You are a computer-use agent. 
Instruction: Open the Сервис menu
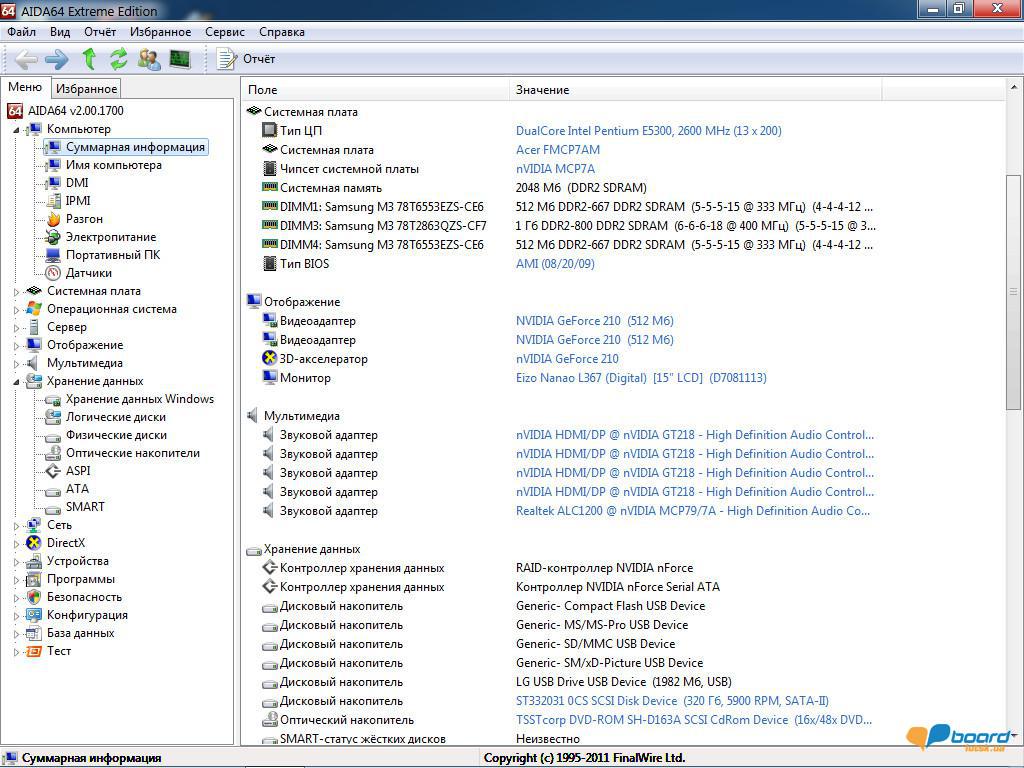point(224,31)
